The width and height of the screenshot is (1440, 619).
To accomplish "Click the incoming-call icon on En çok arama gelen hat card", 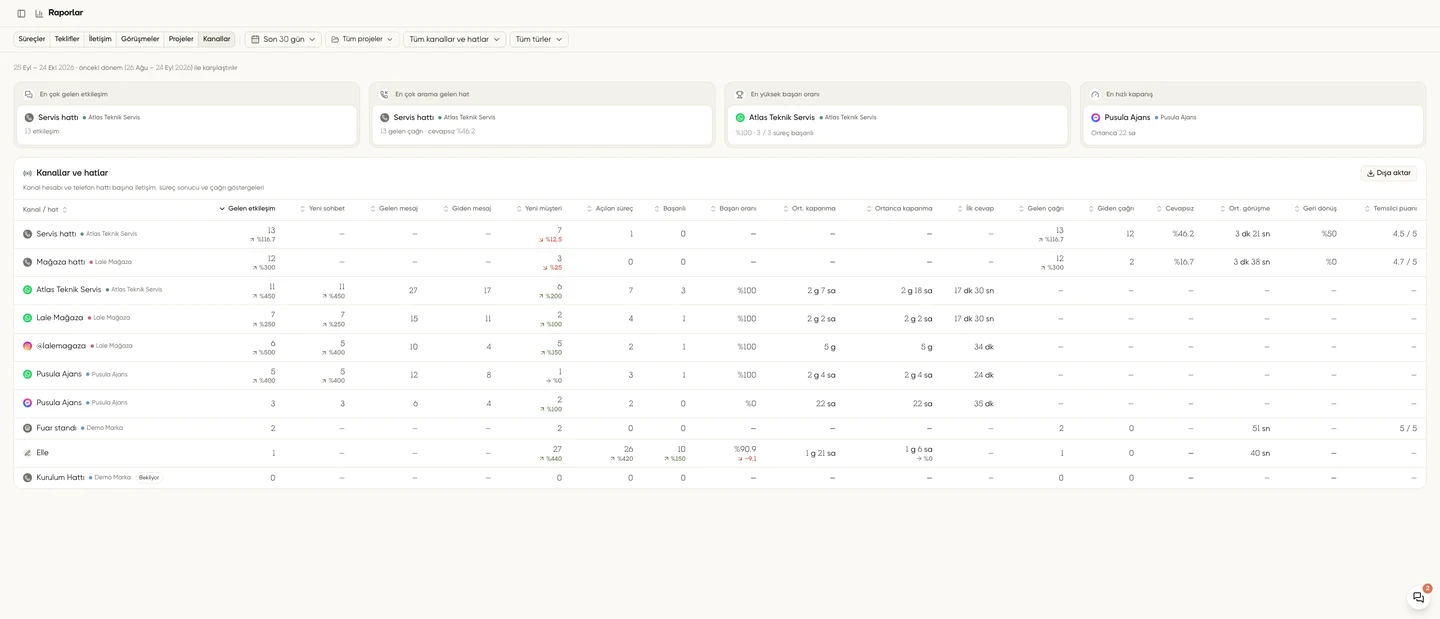I will tap(384, 94).
